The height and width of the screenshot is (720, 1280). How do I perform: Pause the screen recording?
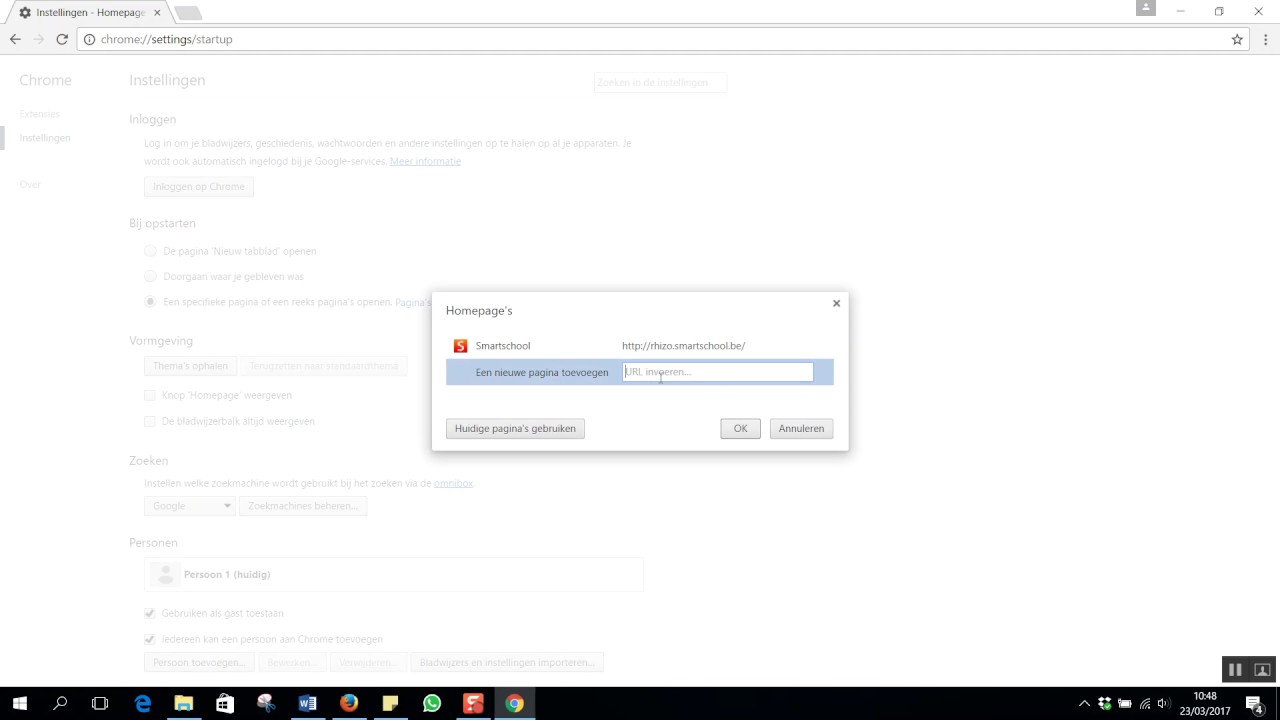coord(1235,670)
